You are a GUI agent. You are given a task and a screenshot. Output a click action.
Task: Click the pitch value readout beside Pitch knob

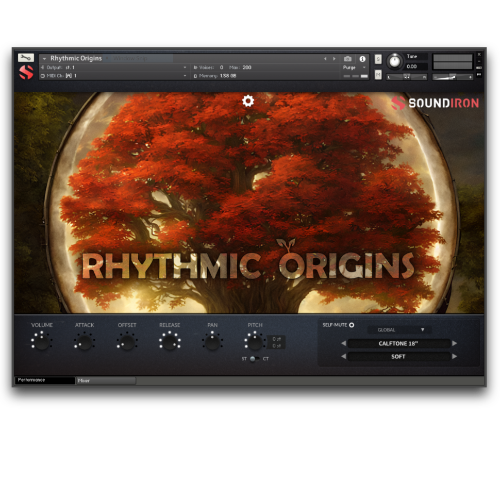(276, 342)
